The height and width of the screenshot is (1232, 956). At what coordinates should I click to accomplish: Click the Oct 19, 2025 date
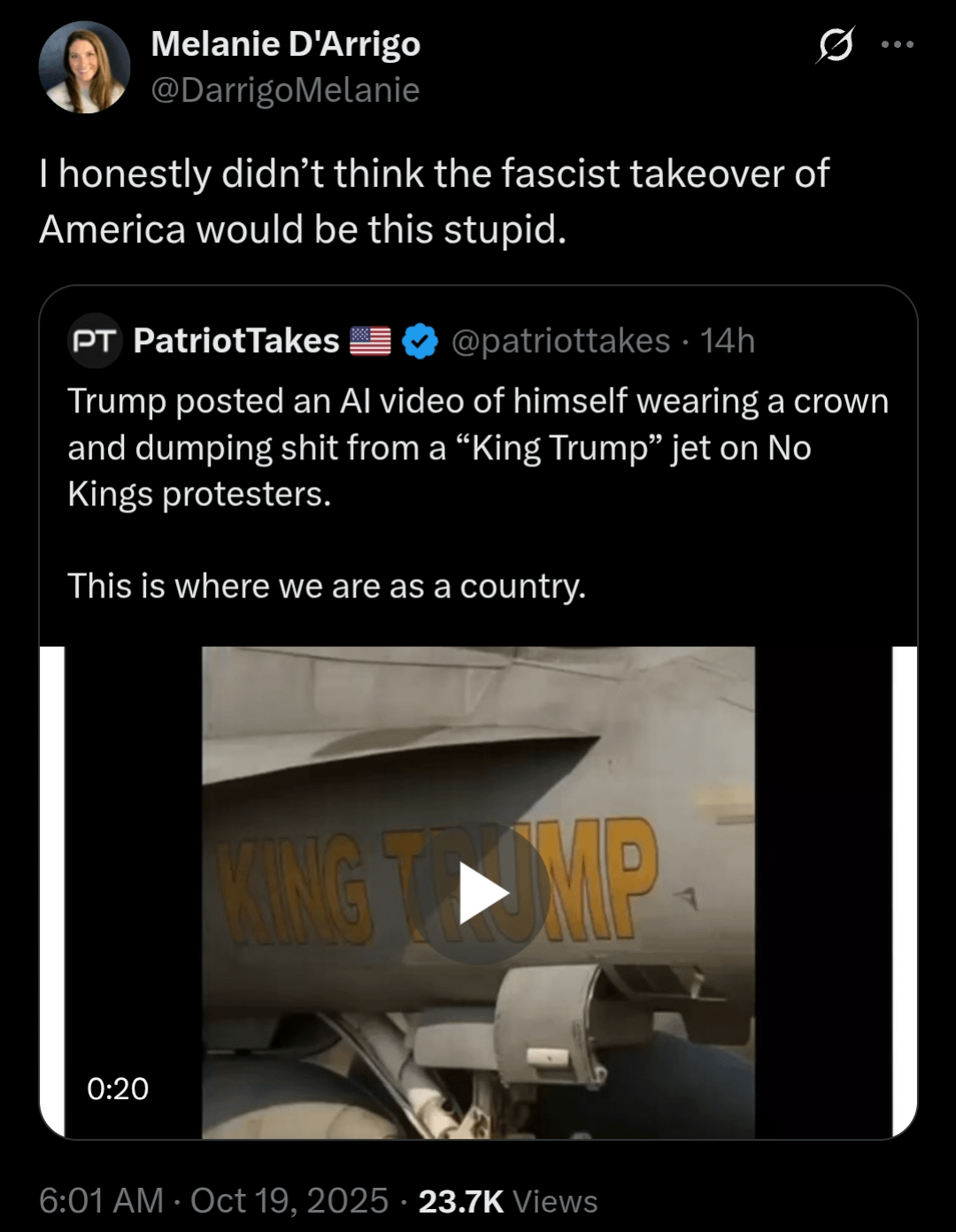point(289,1201)
